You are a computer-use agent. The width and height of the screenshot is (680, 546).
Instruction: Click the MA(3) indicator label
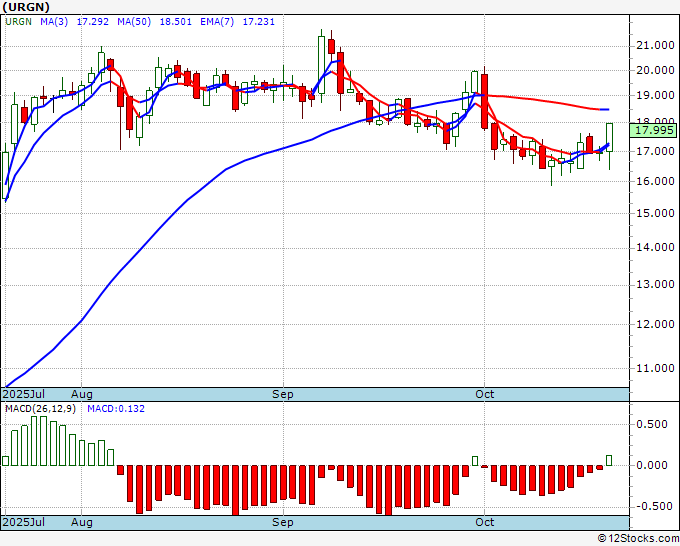point(54,22)
